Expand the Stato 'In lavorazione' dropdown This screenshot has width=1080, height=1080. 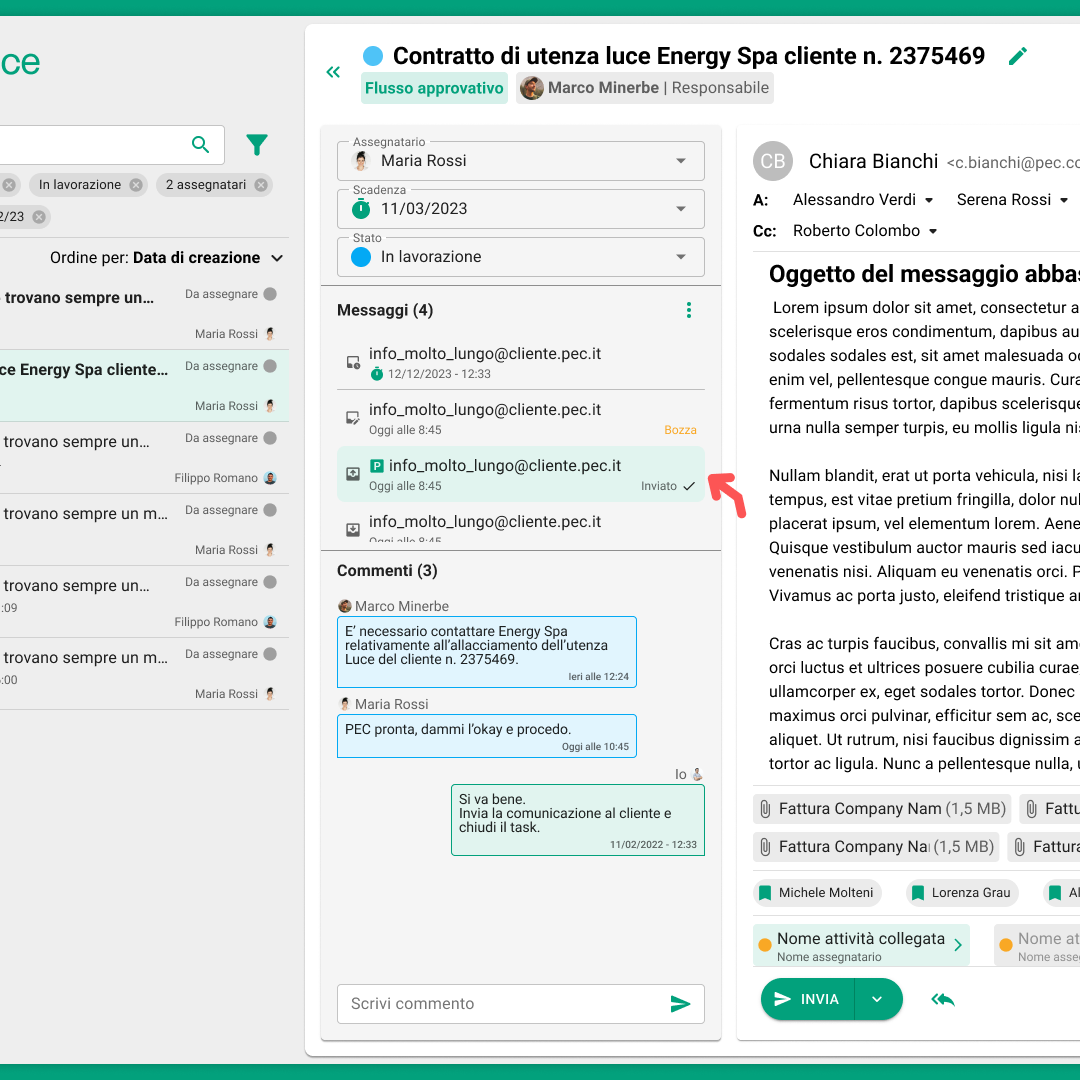coord(681,257)
